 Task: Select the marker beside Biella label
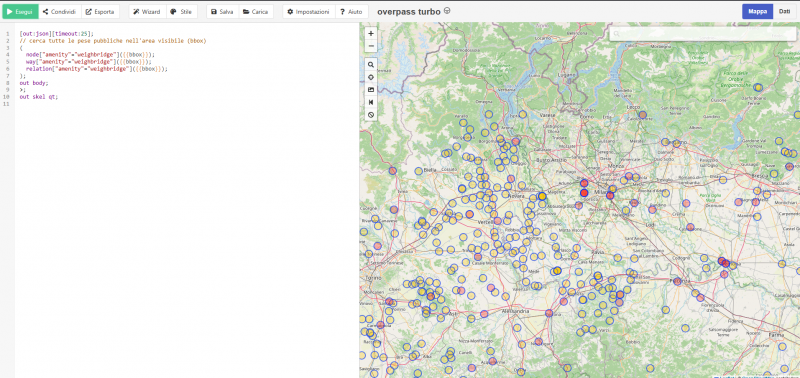[419, 171]
